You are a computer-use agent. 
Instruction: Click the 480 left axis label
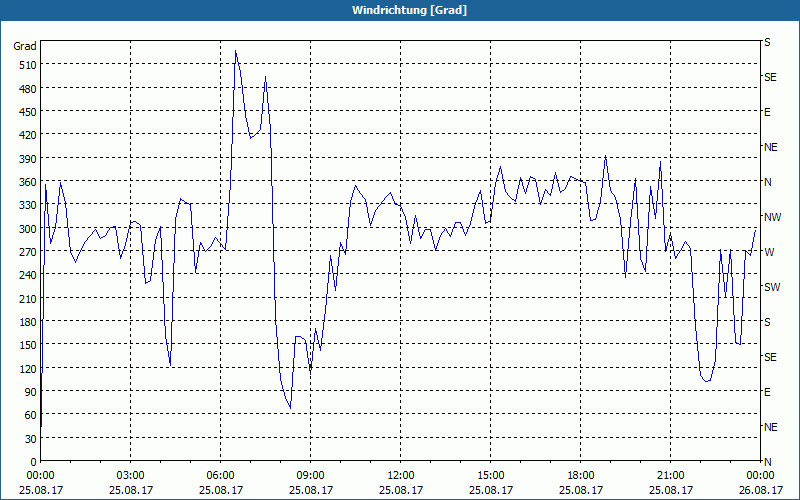[x=28, y=89]
